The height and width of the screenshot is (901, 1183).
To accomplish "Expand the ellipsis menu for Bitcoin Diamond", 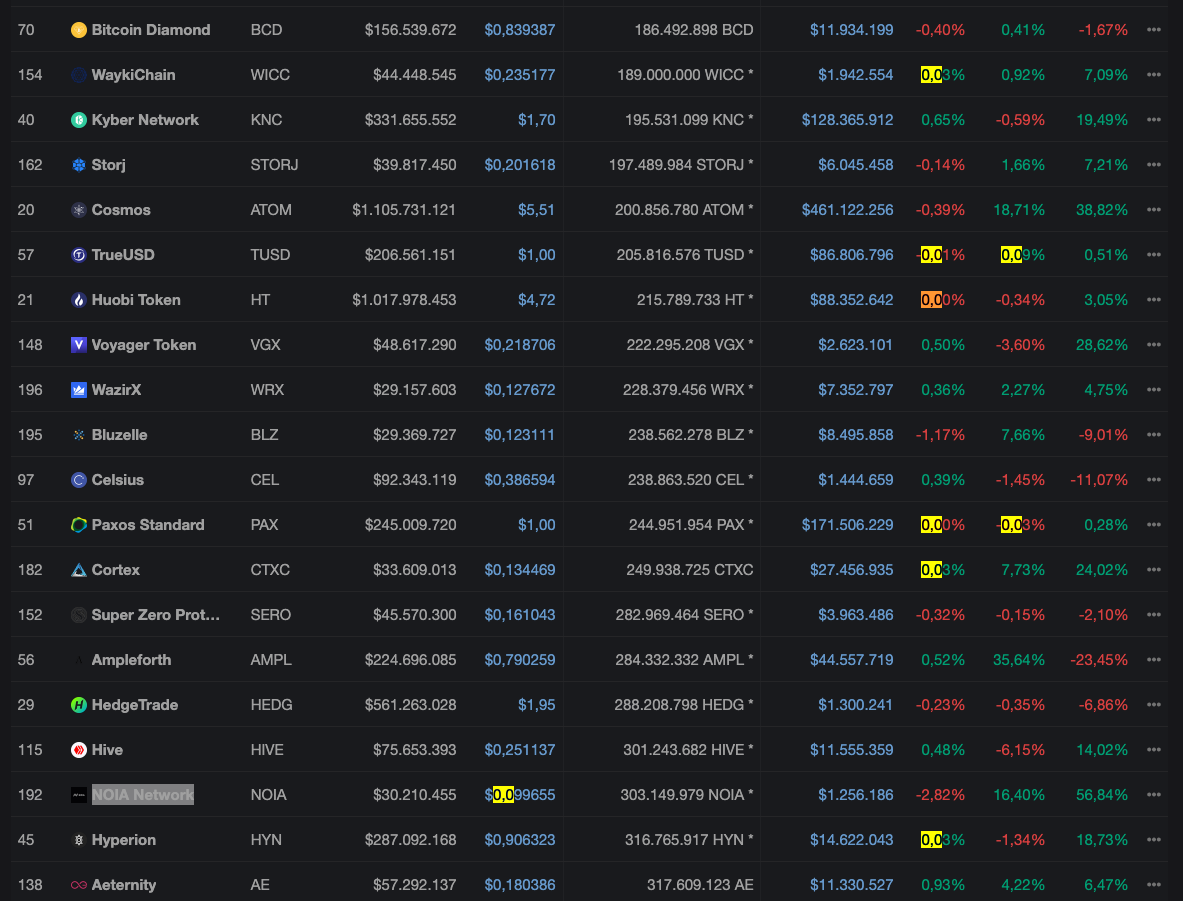I will coord(1154,30).
